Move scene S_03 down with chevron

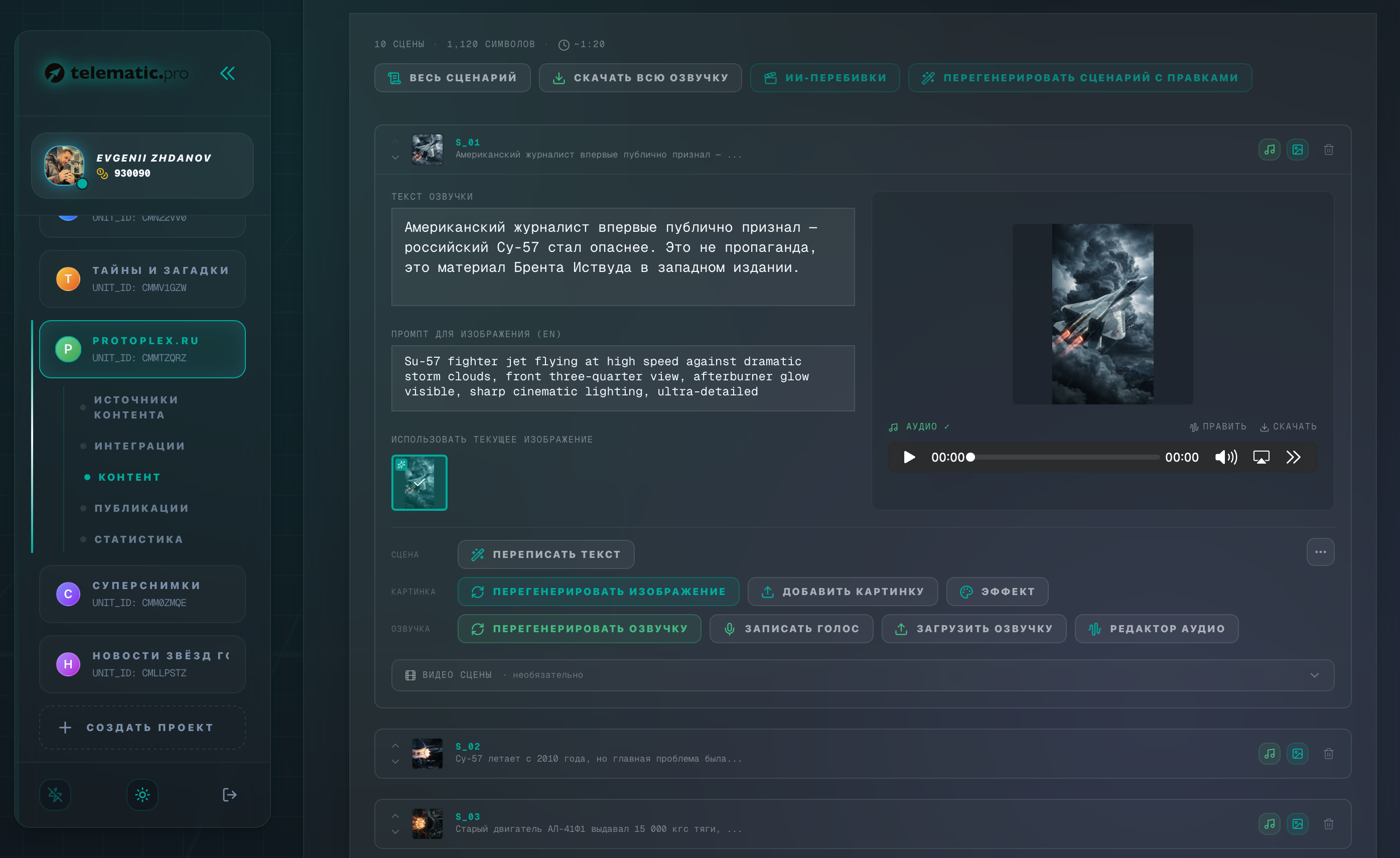(x=395, y=832)
